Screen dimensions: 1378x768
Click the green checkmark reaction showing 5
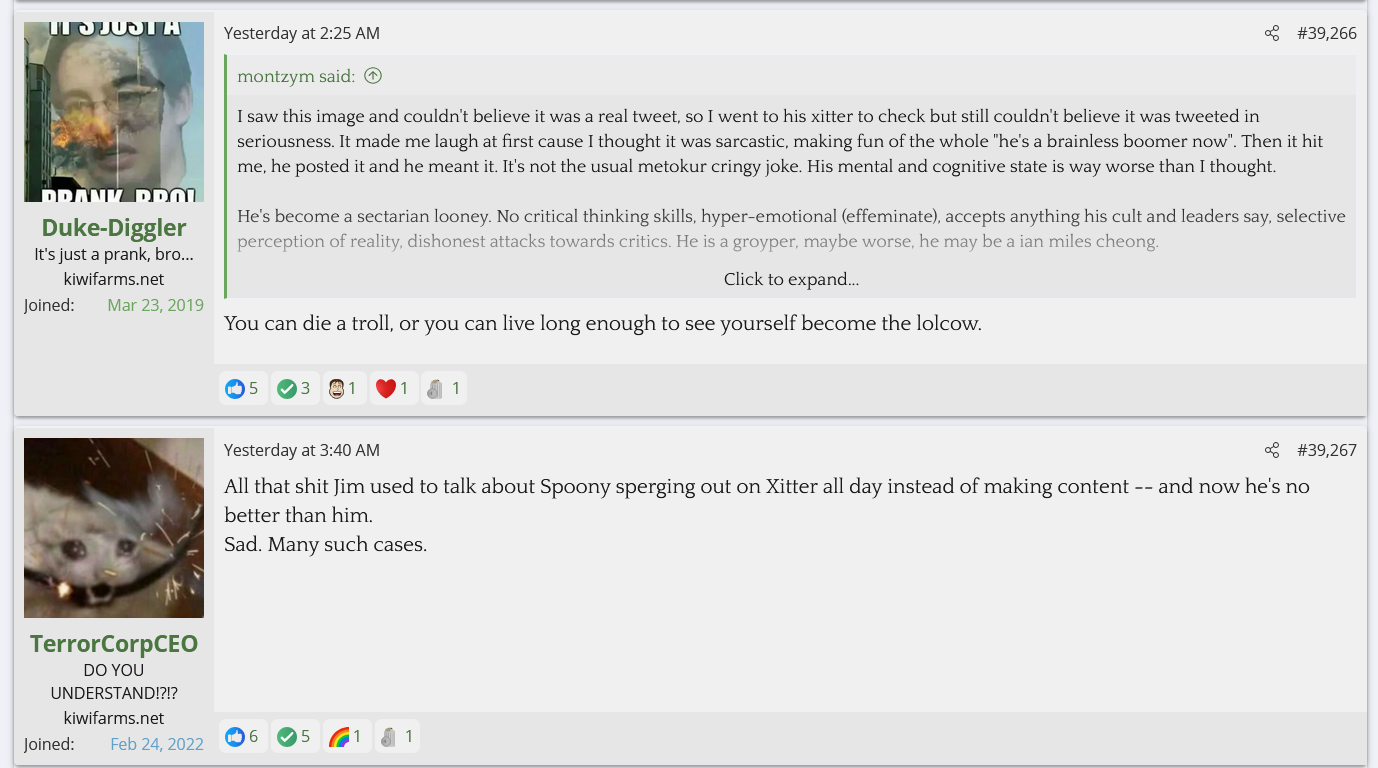click(297, 737)
